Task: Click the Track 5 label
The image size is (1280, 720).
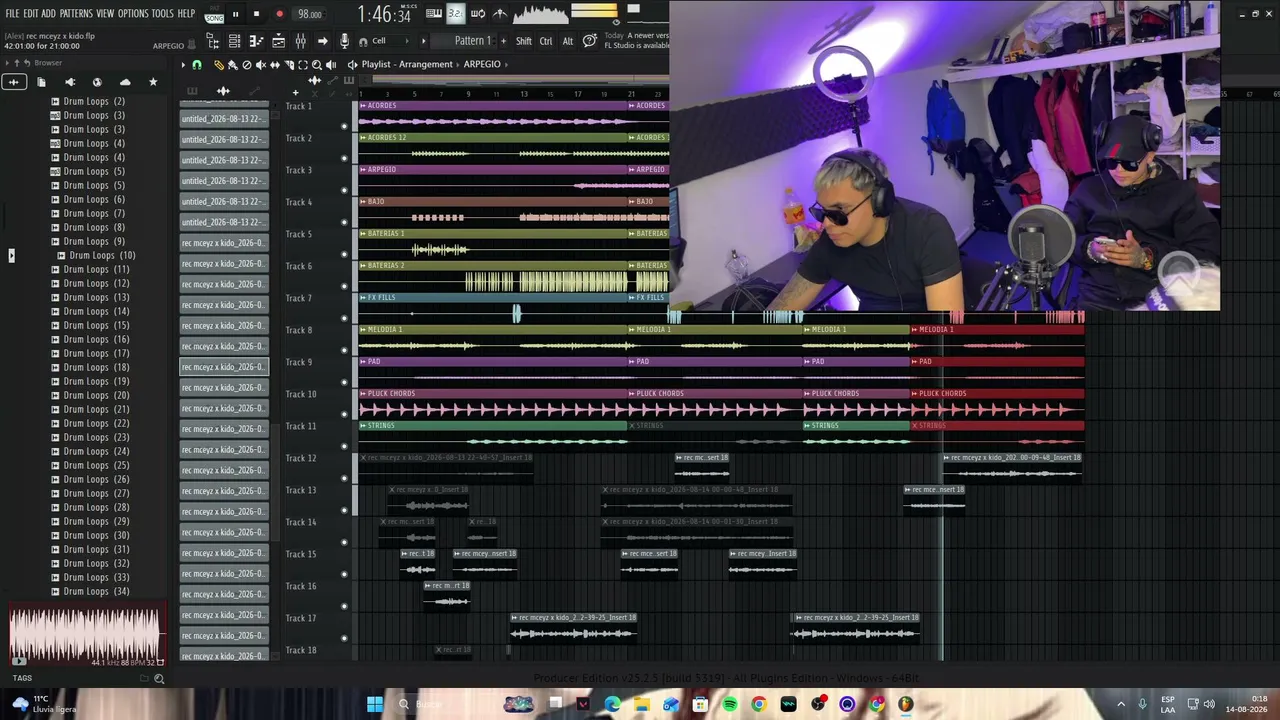Action: pyautogui.click(x=300, y=234)
